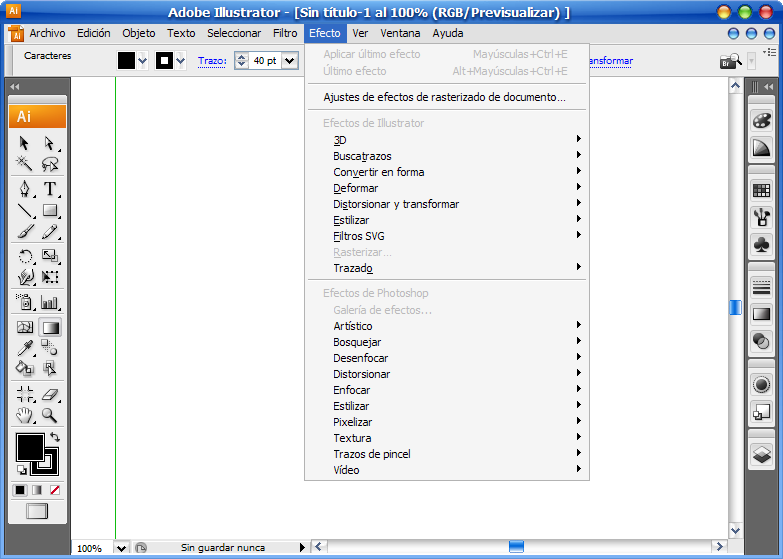This screenshot has height=559, width=783.
Task: Click the Trazo link in control bar
Action: [x=211, y=61]
